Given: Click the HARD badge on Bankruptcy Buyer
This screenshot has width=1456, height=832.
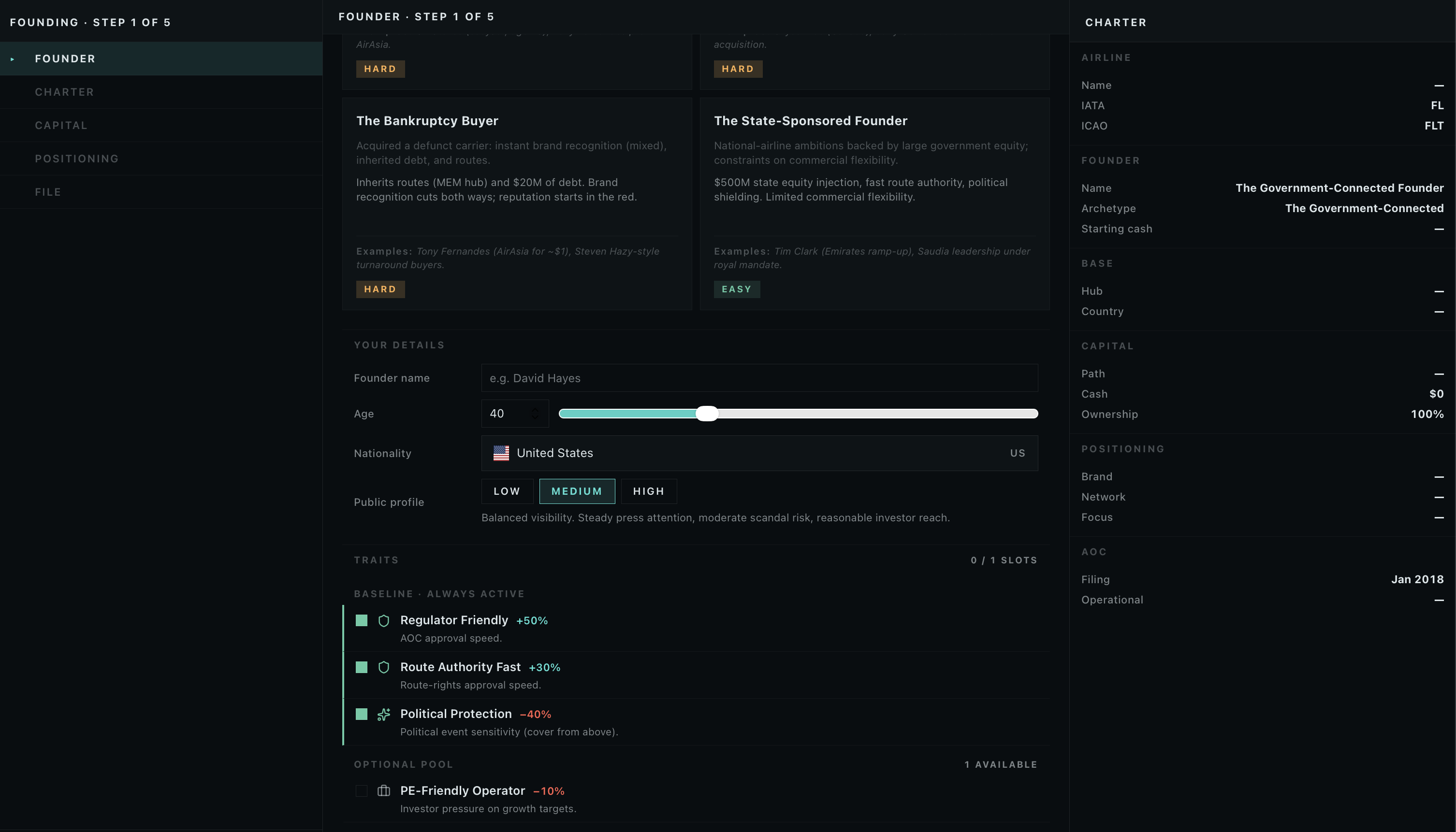Looking at the screenshot, I should (380, 289).
